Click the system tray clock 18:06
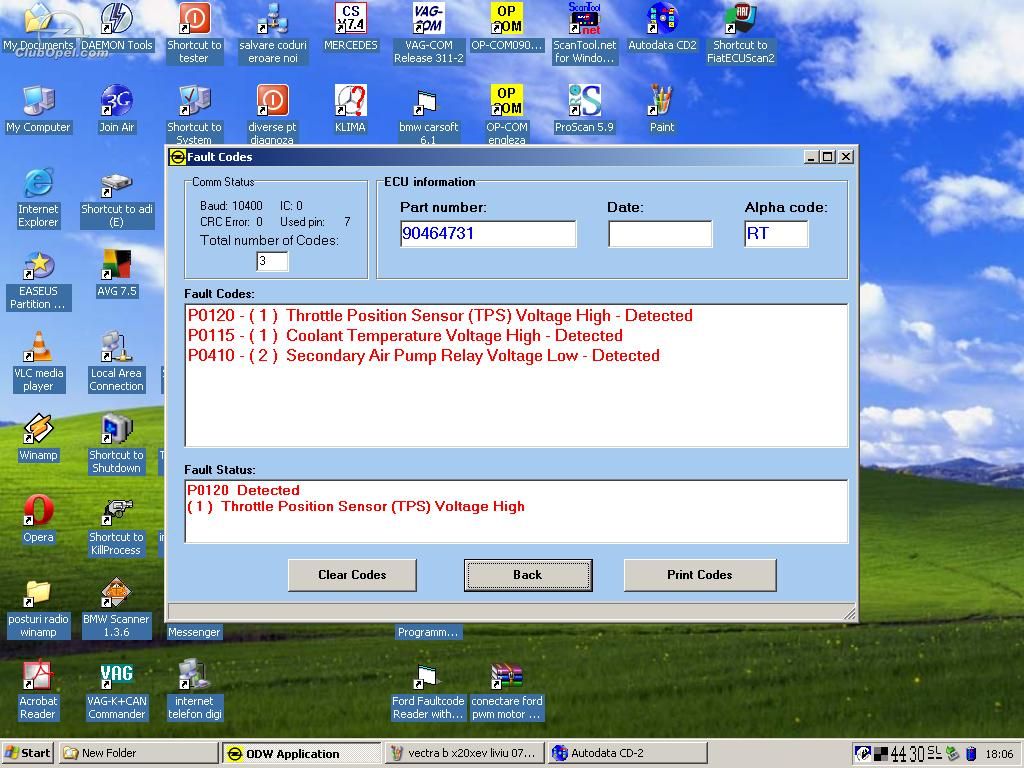The height and width of the screenshot is (768, 1024). click(999, 754)
